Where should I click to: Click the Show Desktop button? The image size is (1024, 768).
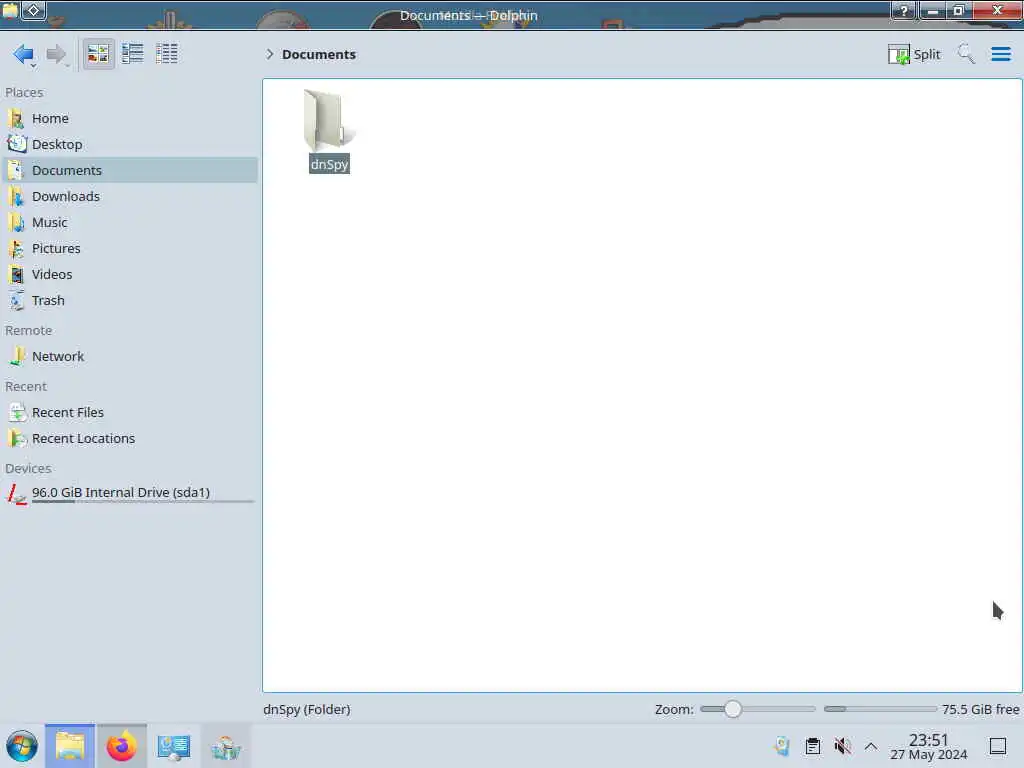[997, 746]
